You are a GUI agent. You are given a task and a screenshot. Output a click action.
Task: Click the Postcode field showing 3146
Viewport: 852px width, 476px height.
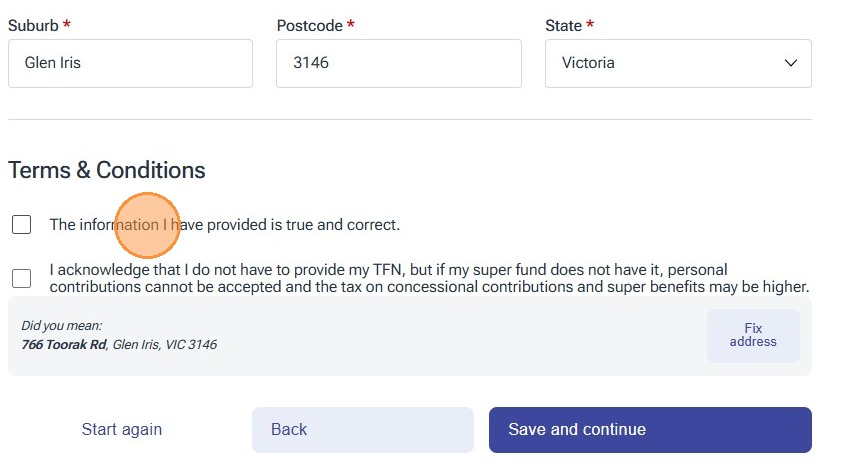click(398, 63)
